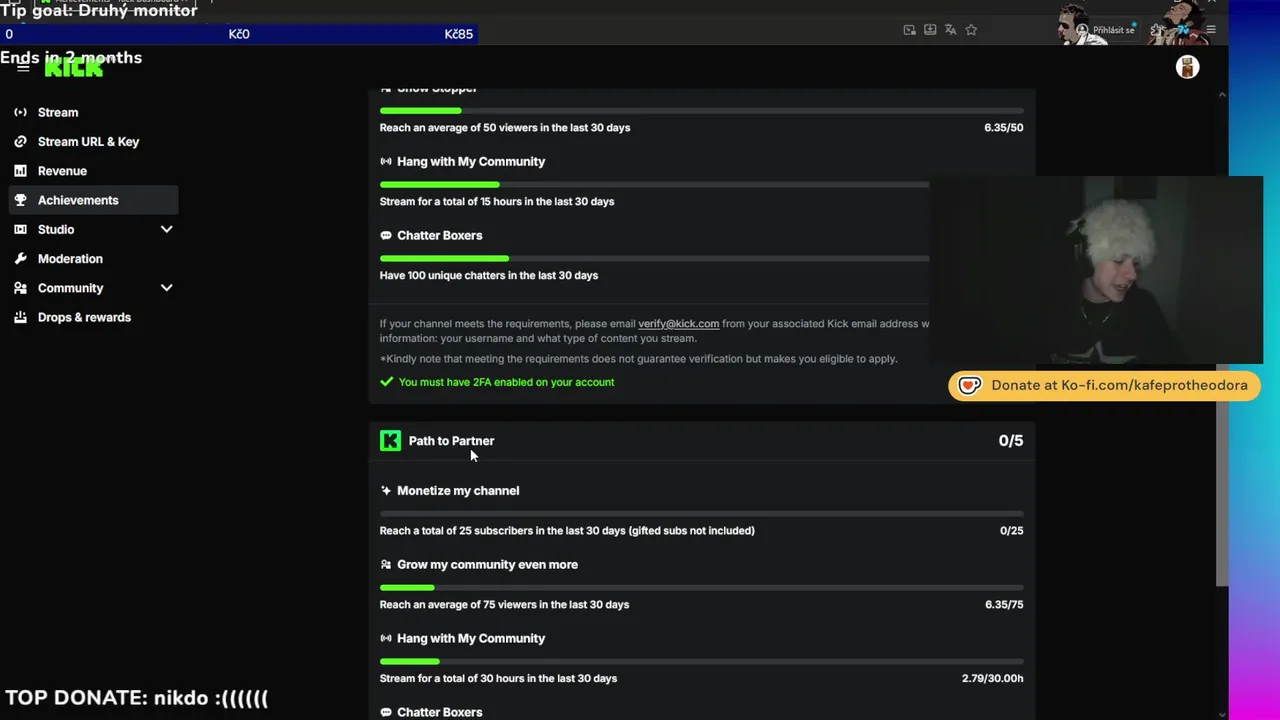Screen dimensions: 1280x720
Task: Open the hamburger menu beside Kick logo
Action: [x=23, y=67]
